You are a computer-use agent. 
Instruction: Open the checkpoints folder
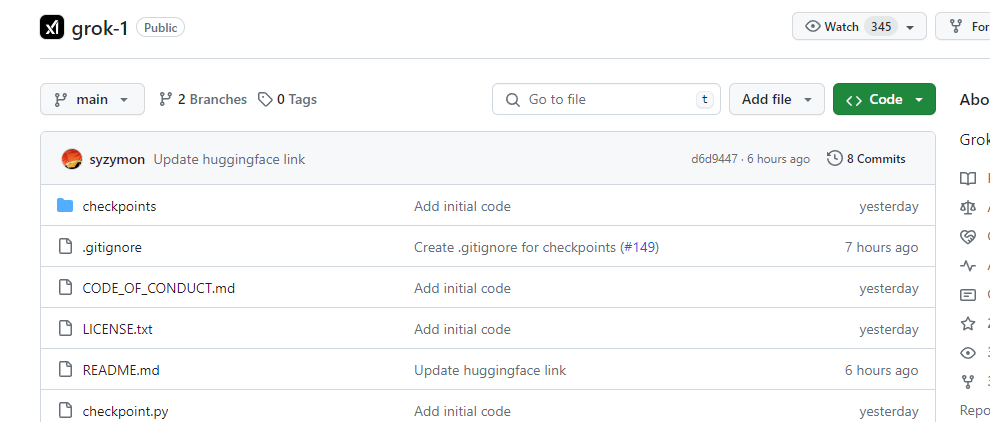coord(119,207)
